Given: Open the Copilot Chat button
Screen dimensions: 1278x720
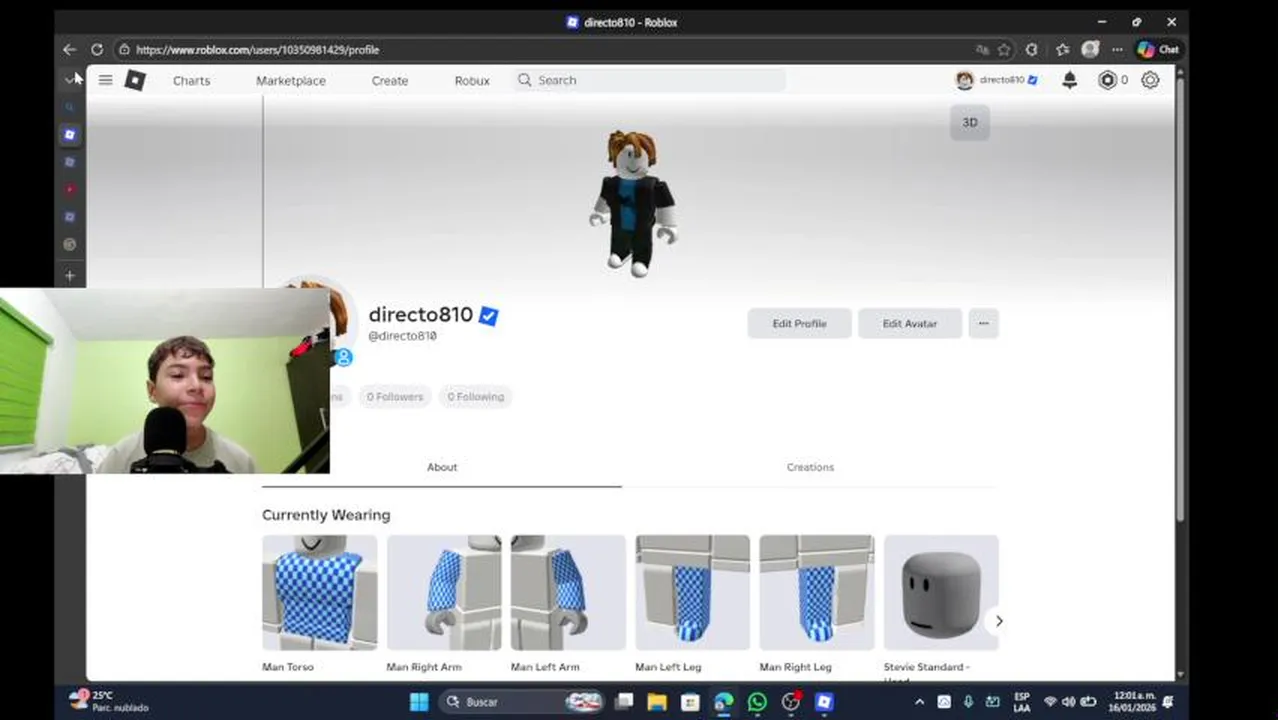Looking at the screenshot, I should point(1157,49).
